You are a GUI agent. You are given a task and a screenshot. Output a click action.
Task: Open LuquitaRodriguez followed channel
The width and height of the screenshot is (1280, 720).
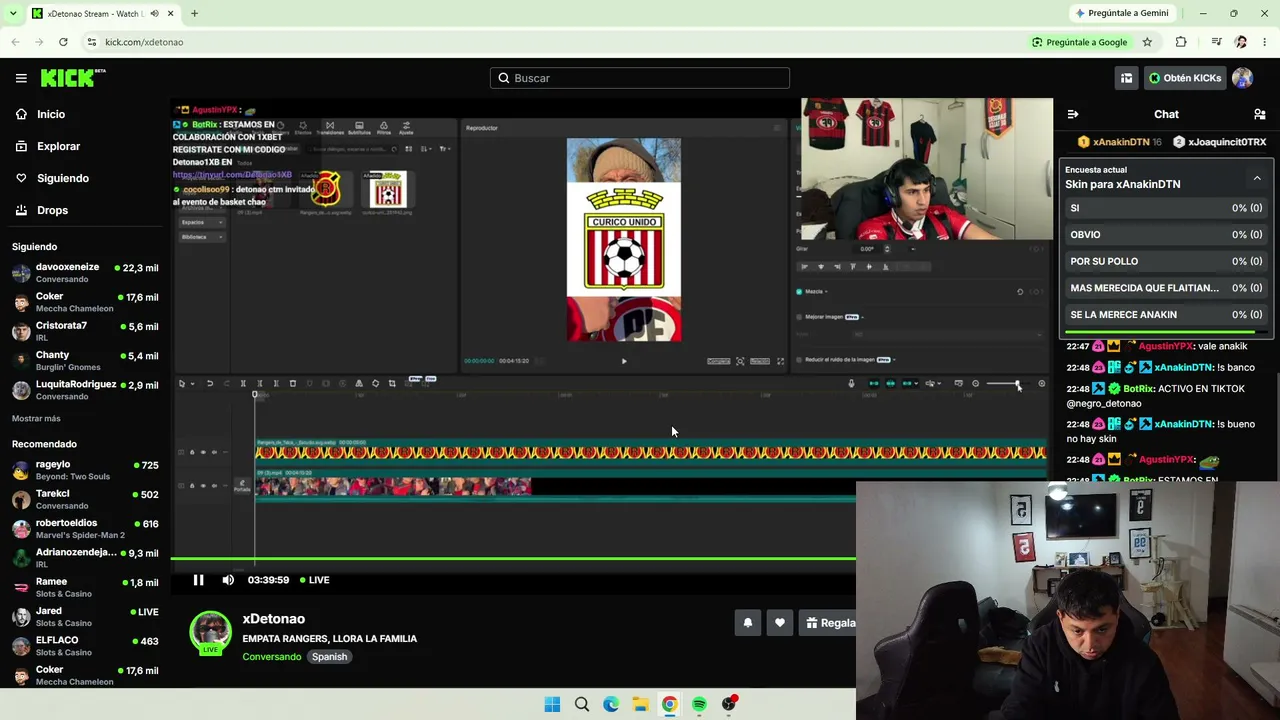coord(85,390)
